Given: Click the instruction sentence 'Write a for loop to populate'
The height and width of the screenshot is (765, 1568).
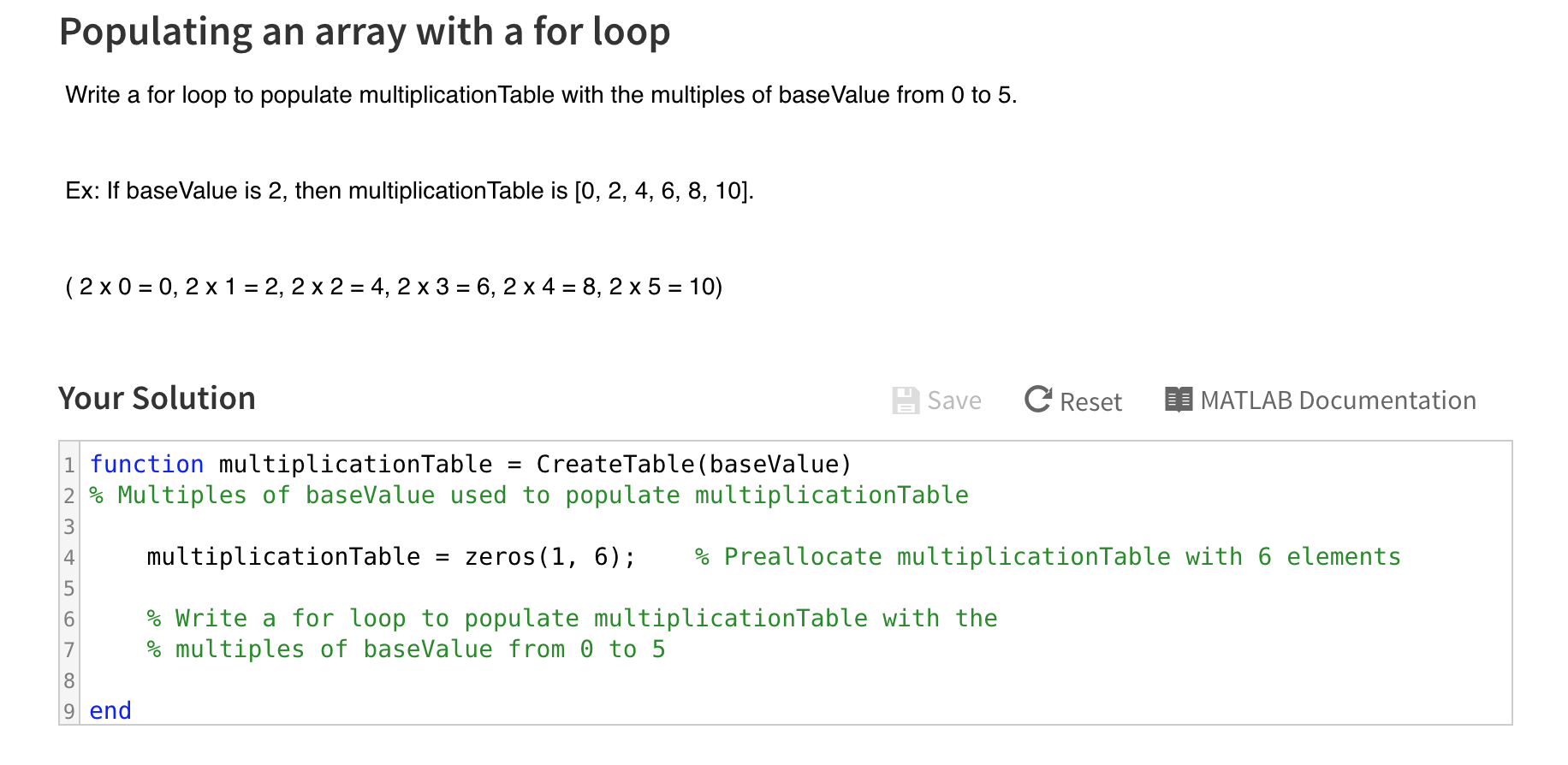Looking at the screenshot, I should tap(209, 95).
